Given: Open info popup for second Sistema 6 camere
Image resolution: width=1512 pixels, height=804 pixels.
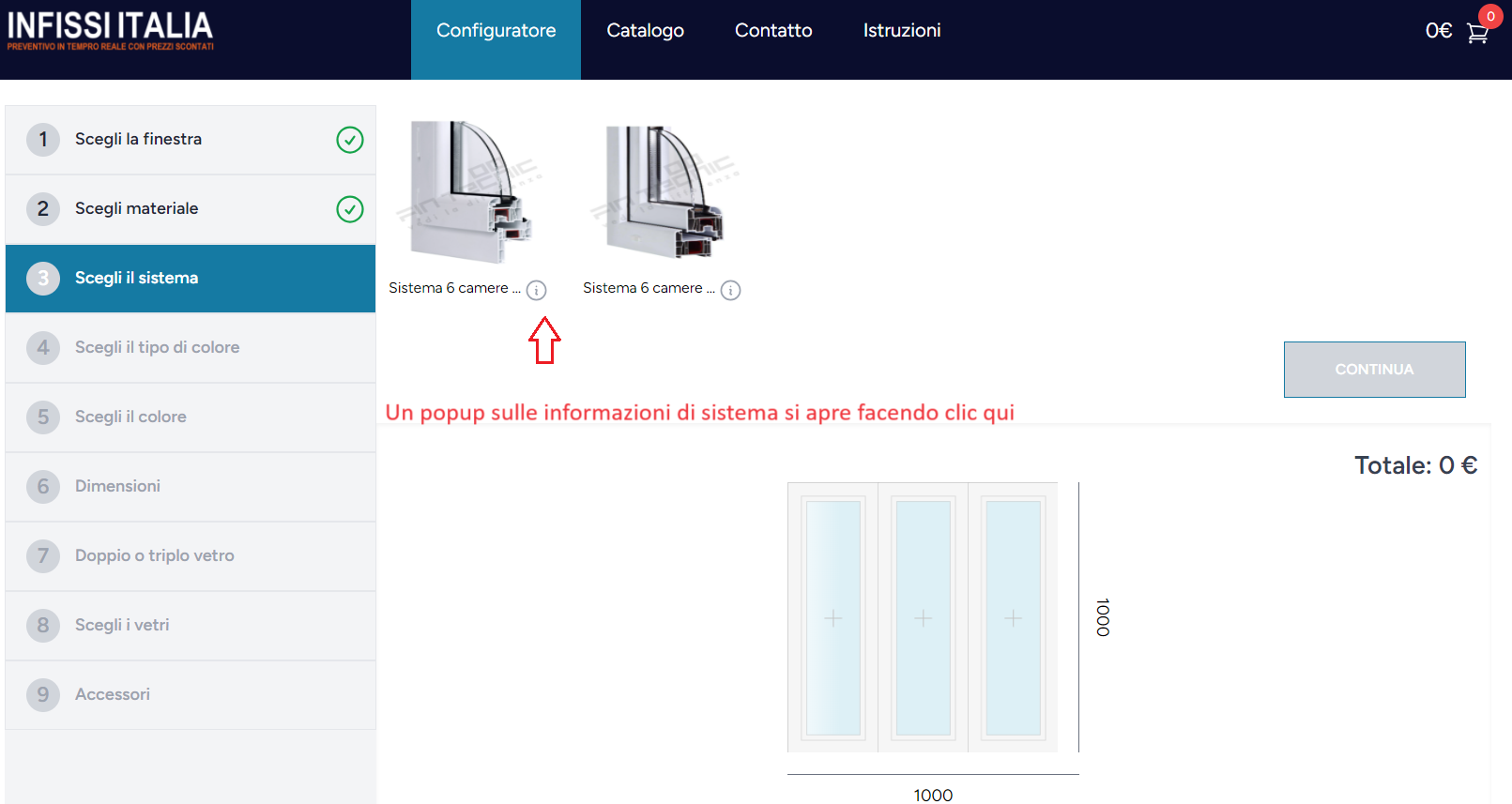Looking at the screenshot, I should 730,290.
